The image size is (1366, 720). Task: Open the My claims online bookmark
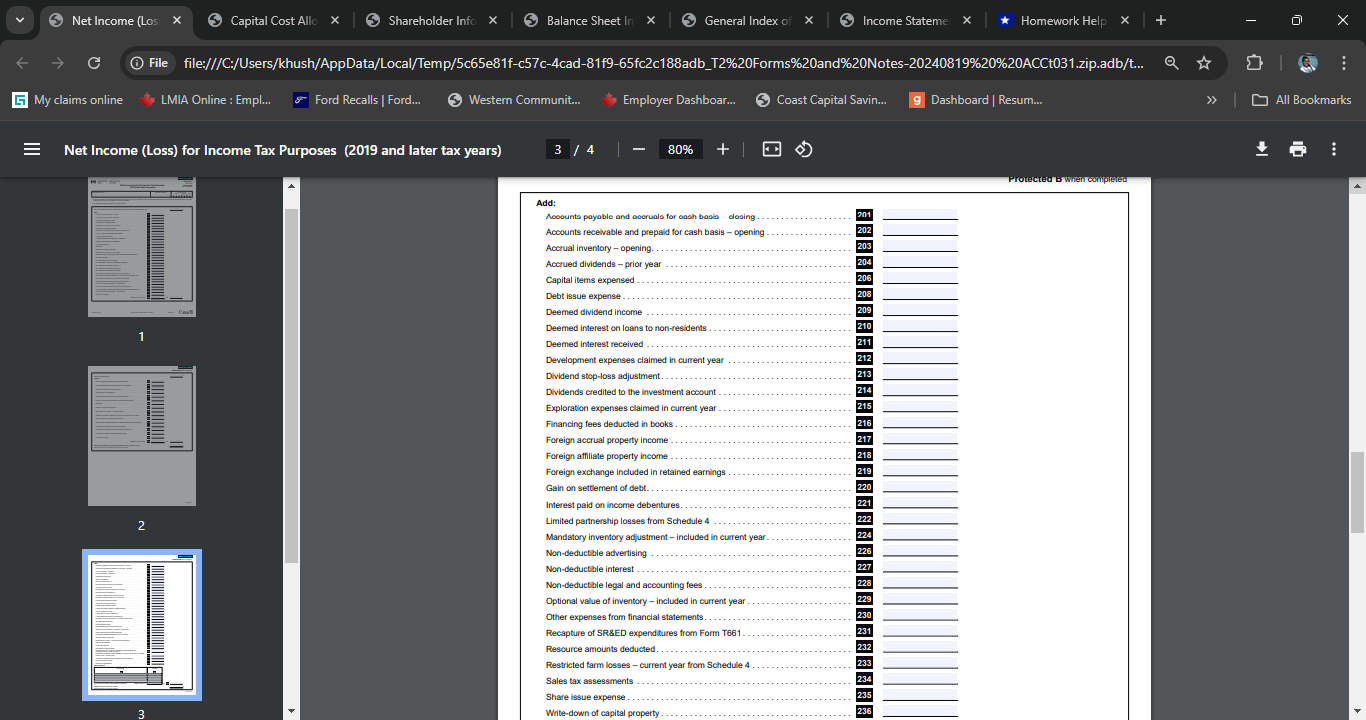pos(68,100)
